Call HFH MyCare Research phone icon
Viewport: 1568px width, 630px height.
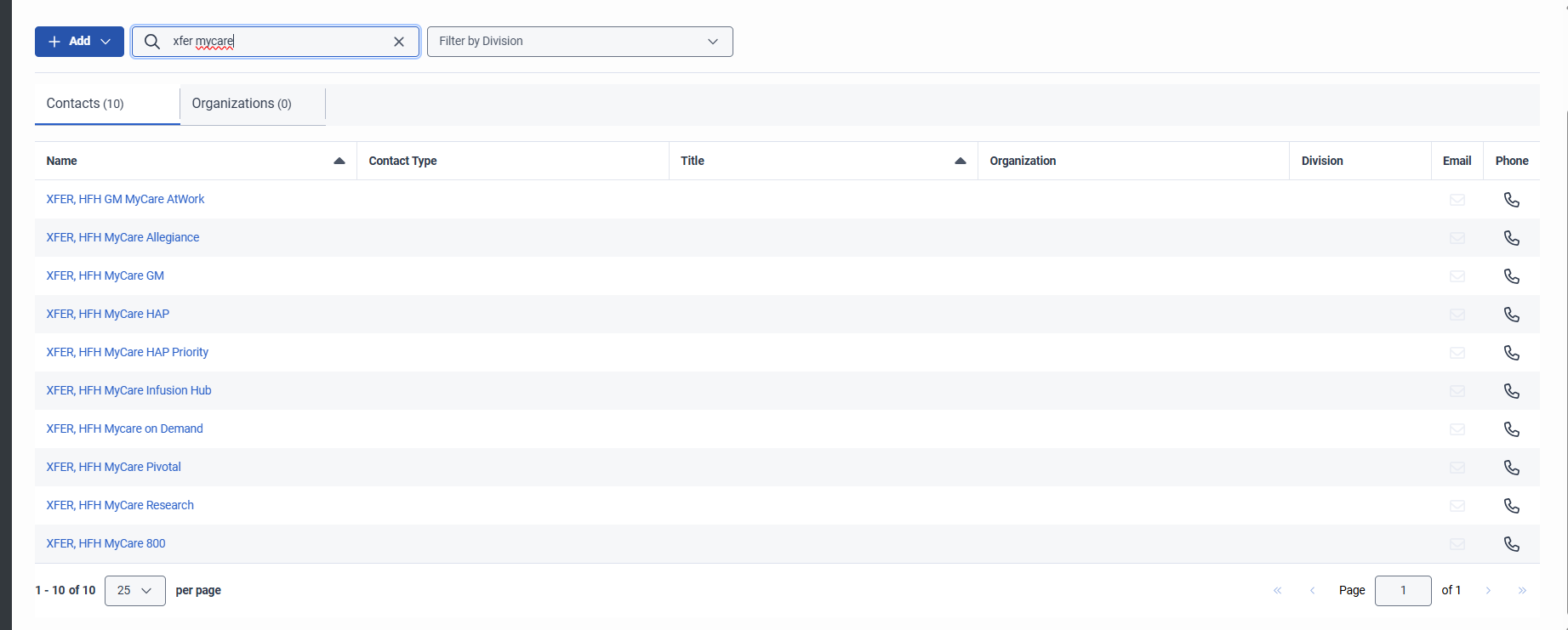1511,506
